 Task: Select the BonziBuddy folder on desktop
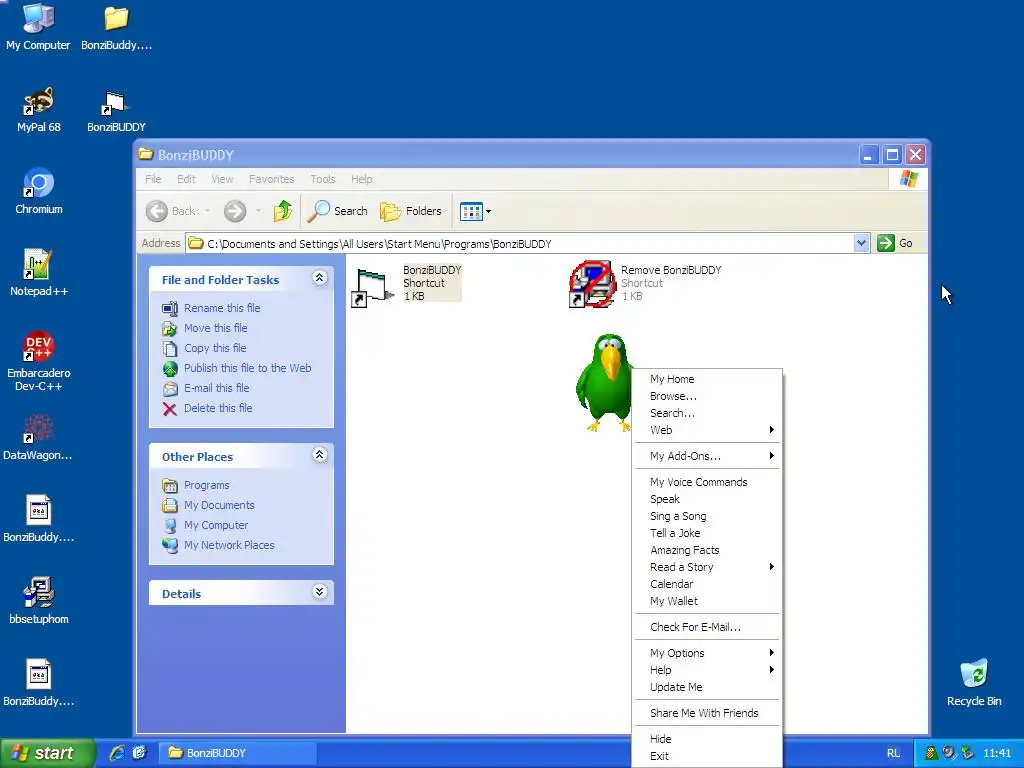[x=116, y=27]
